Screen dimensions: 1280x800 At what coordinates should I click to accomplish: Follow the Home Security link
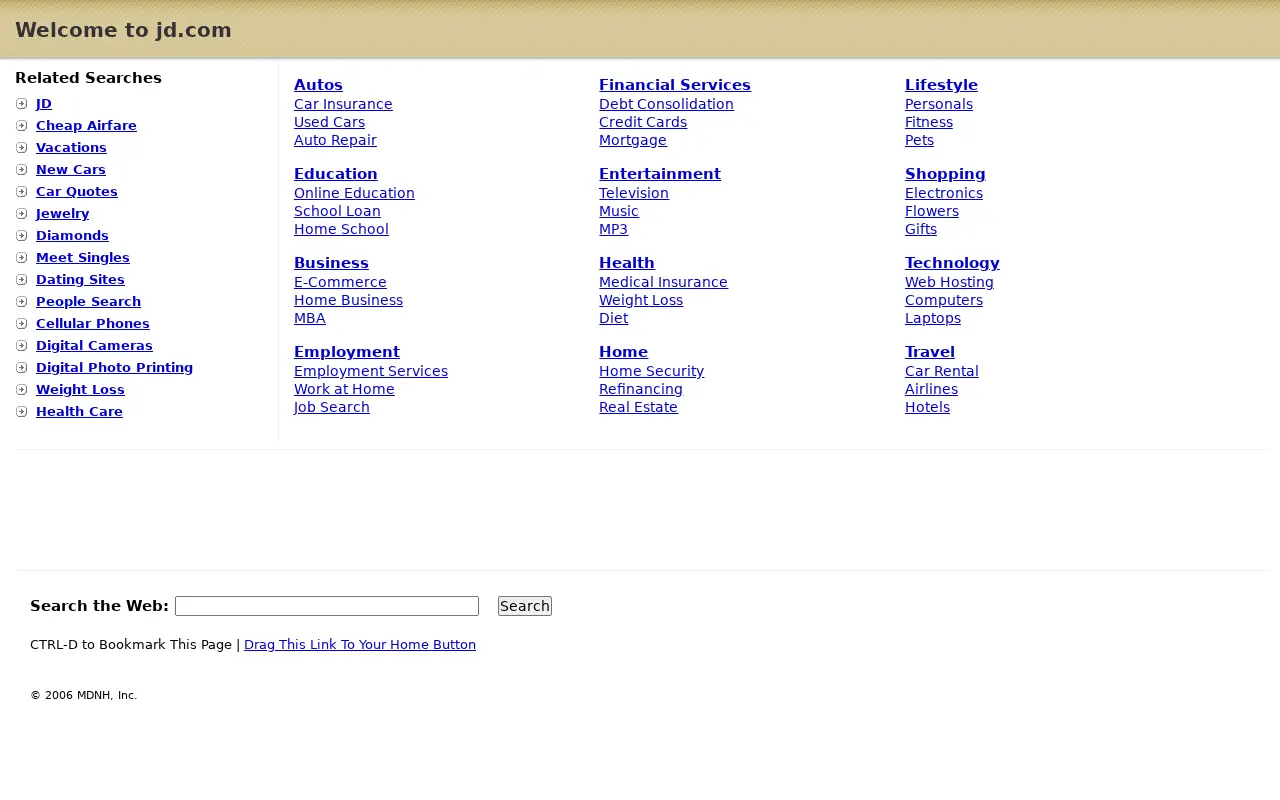pyautogui.click(x=651, y=371)
